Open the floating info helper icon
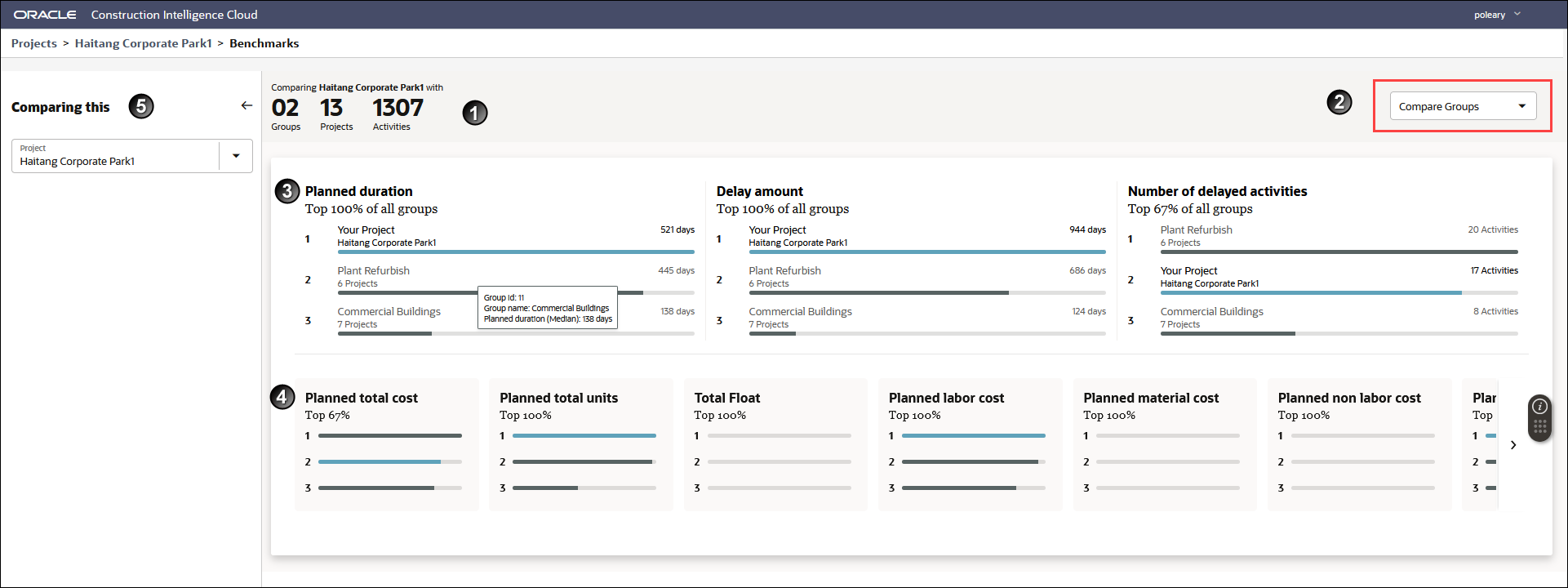The width and height of the screenshot is (1568, 588). tap(1540, 406)
